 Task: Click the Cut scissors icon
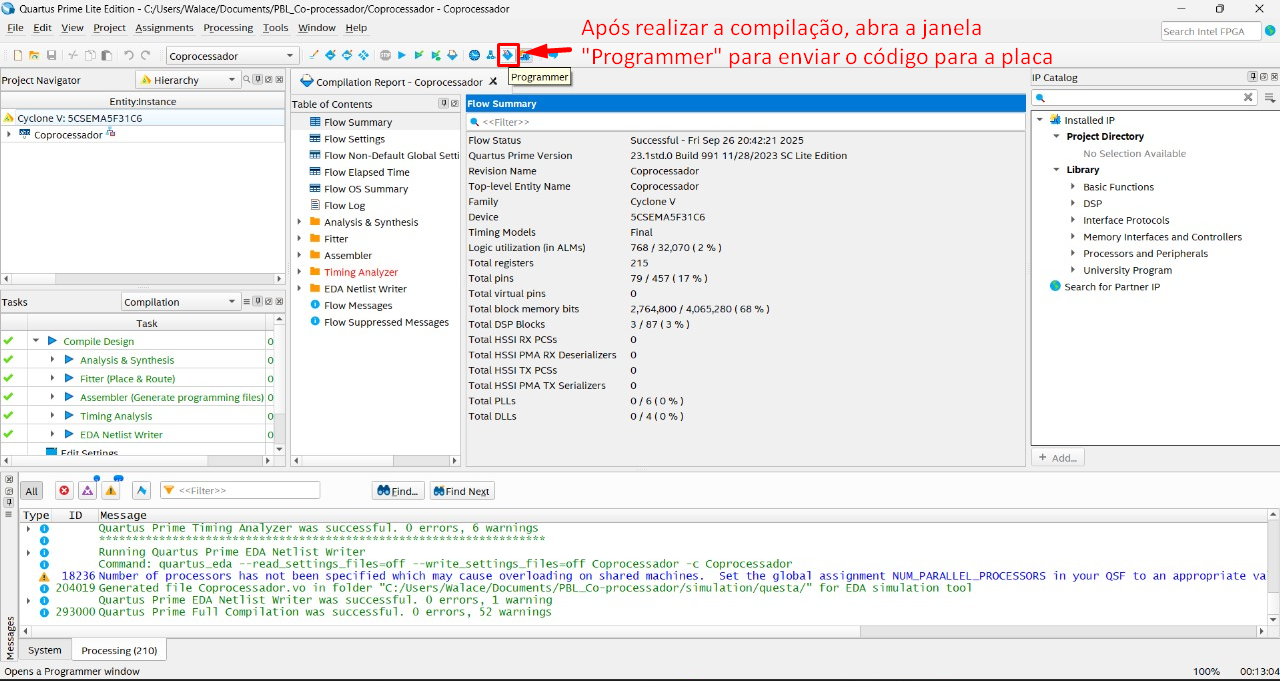(73, 55)
